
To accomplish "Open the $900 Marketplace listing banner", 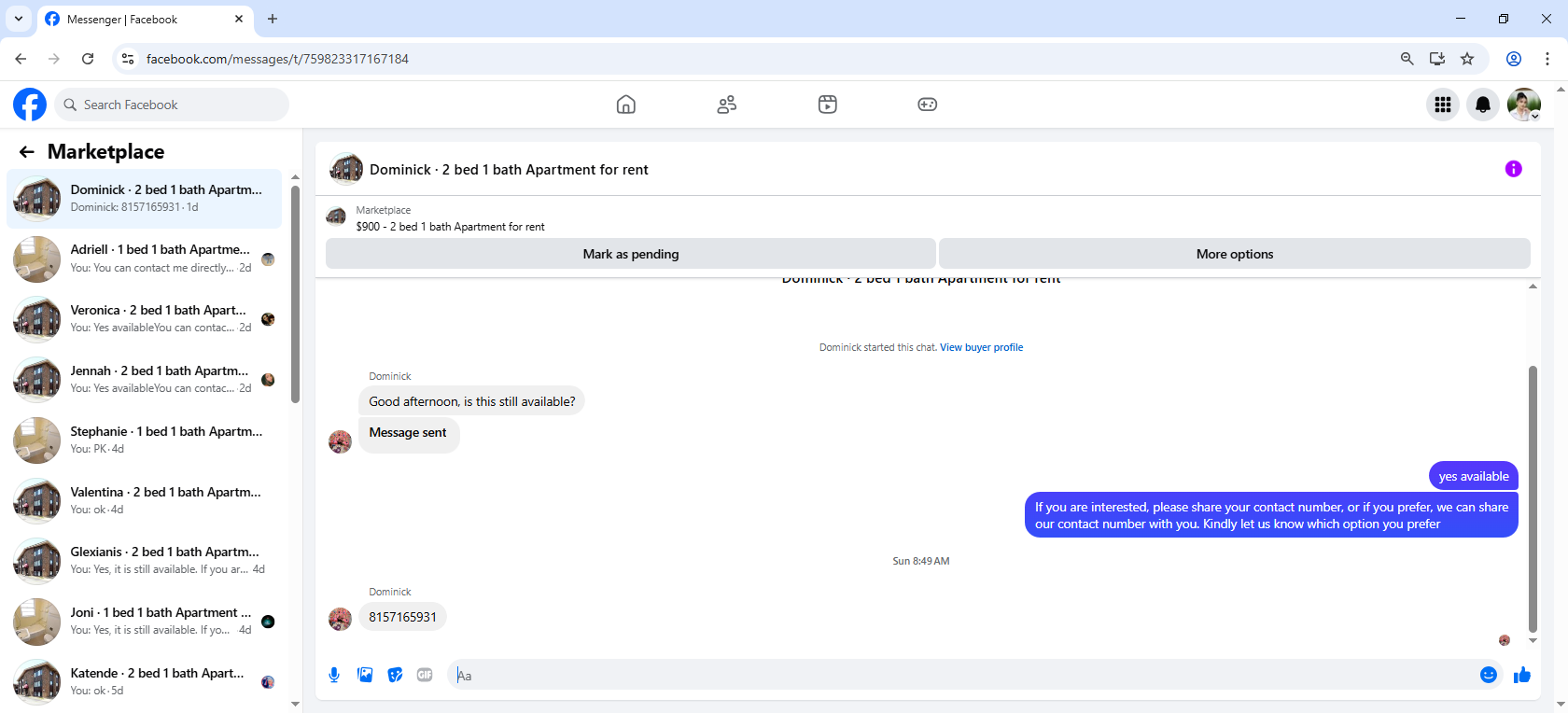I will click(x=450, y=227).
